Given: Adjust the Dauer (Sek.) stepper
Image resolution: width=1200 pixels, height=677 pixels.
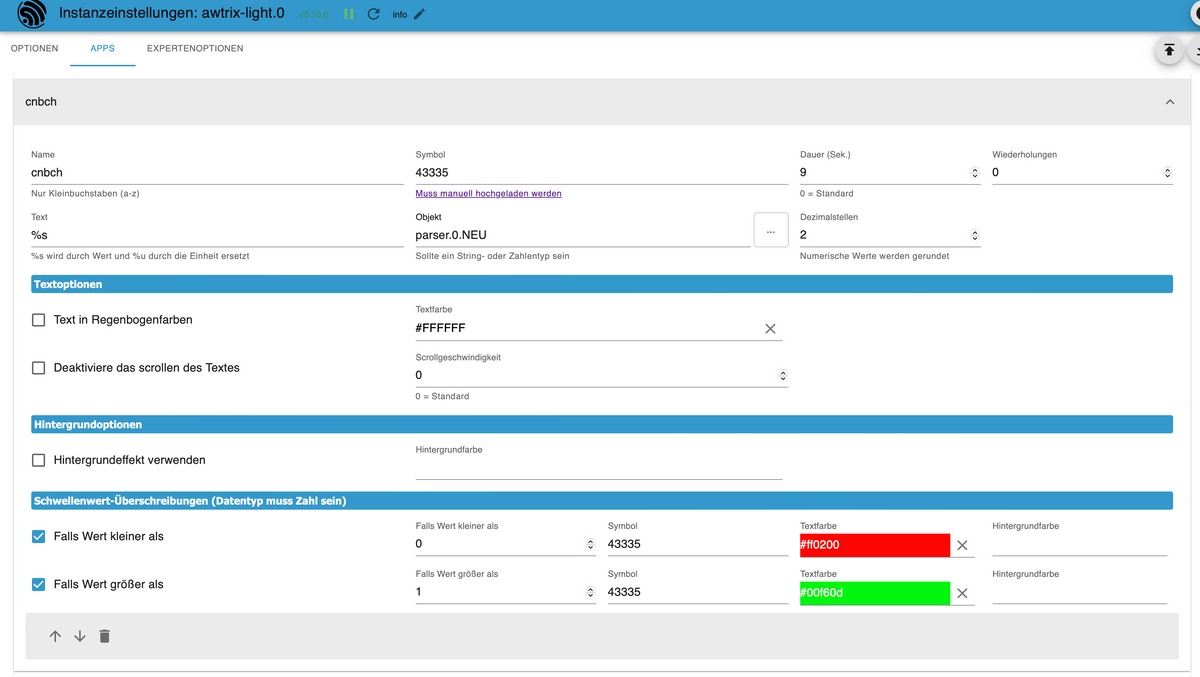Looking at the screenshot, I should [x=975, y=173].
